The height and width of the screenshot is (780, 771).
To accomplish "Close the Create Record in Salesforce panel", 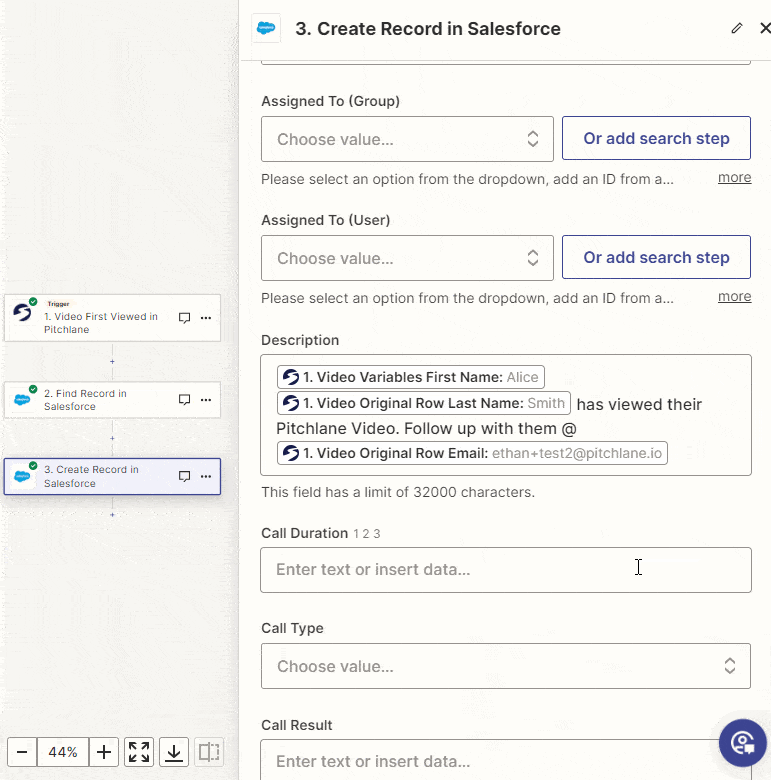I will click(765, 28).
